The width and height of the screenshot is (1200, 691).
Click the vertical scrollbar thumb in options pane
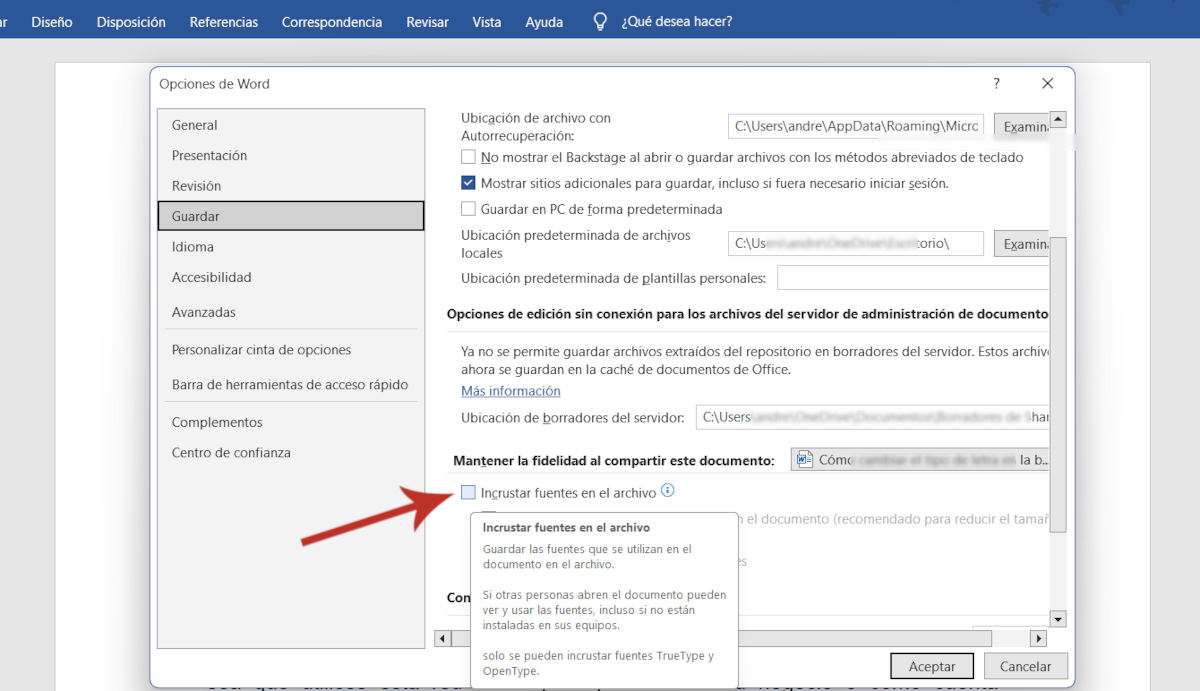click(1058, 385)
